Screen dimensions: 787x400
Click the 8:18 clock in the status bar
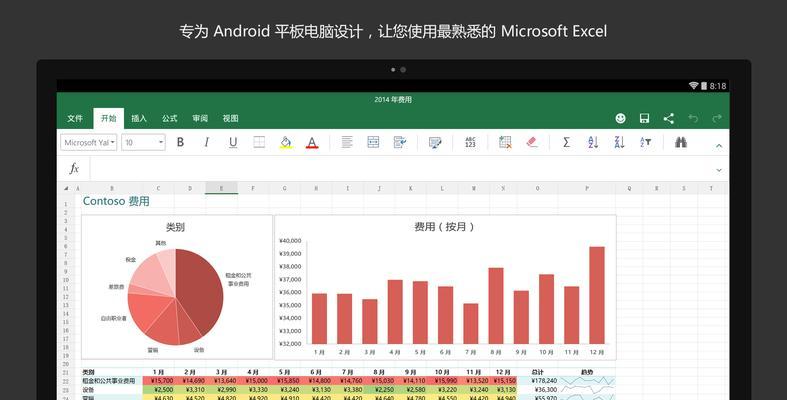[x=718, y=86]
